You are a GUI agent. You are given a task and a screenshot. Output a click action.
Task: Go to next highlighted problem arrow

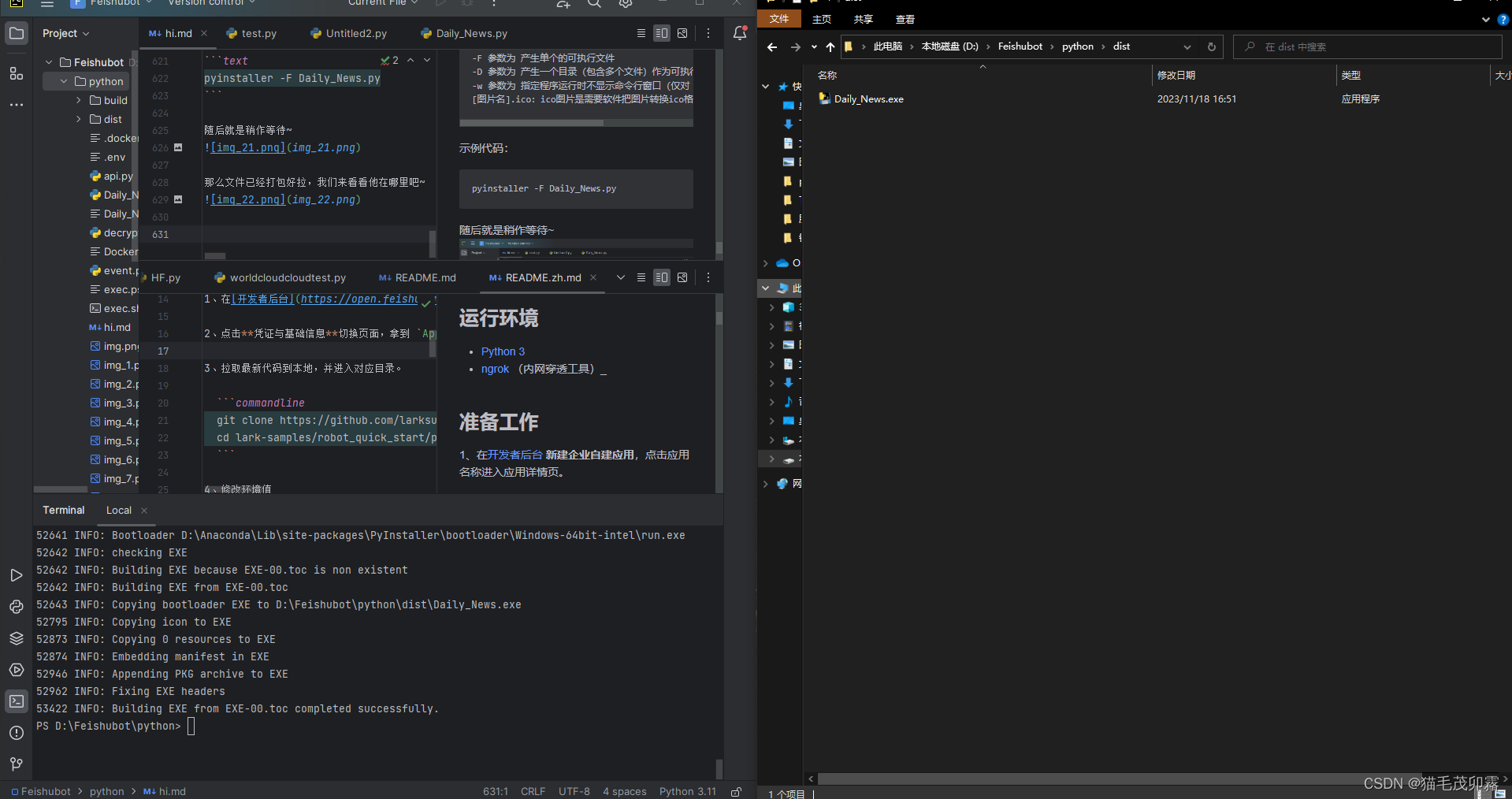pos(427,60)
